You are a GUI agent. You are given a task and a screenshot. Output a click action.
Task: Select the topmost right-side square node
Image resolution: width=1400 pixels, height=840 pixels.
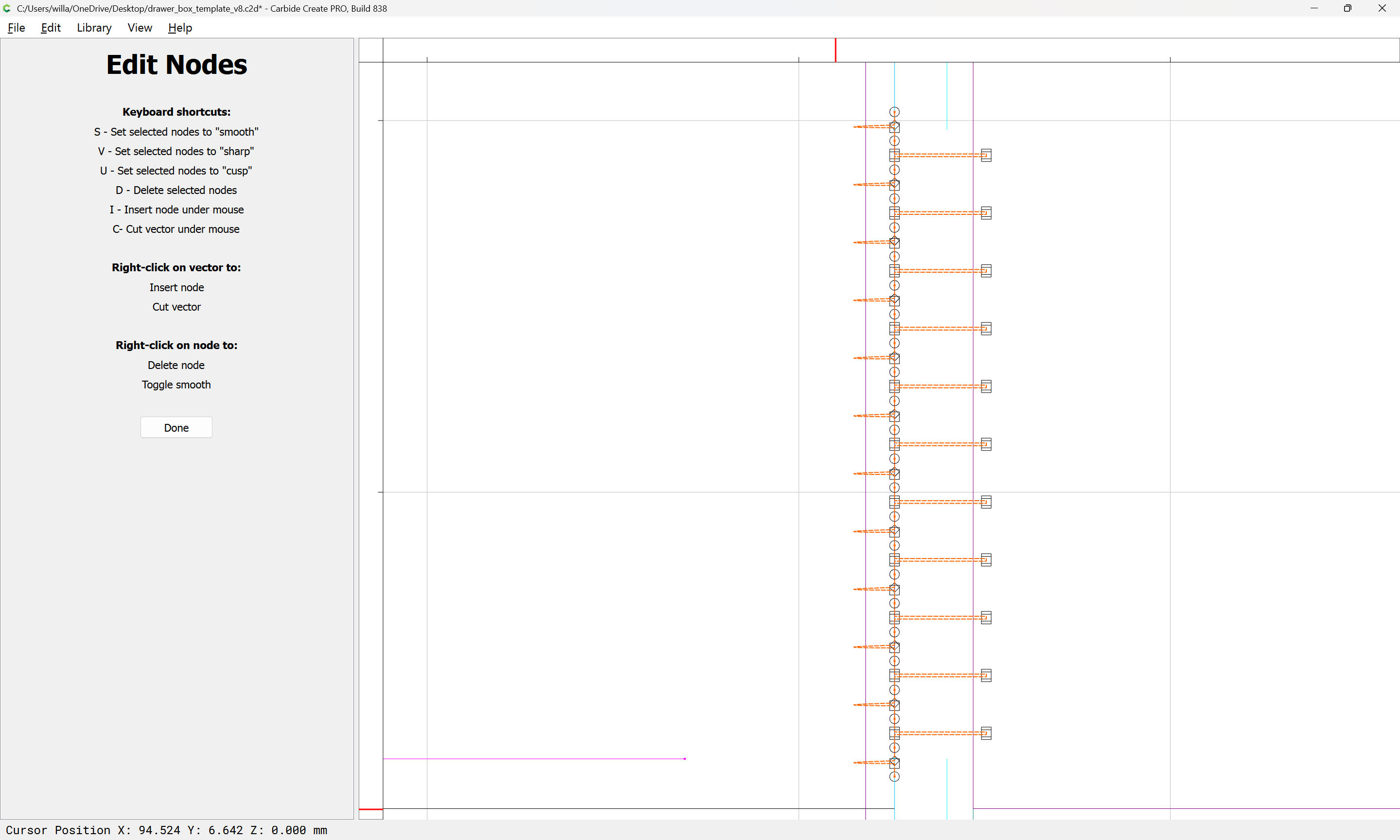click(x=986, y=155)
